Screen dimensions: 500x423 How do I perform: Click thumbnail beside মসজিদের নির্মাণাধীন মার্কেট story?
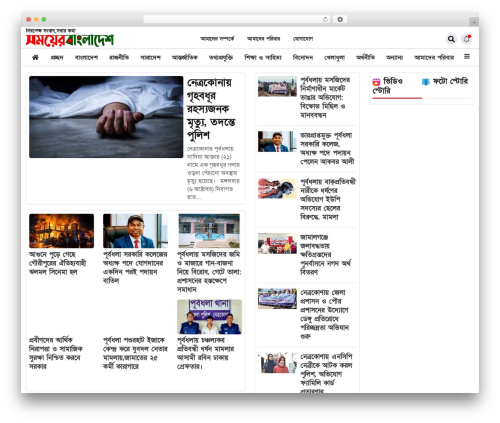tap(277, 86)
